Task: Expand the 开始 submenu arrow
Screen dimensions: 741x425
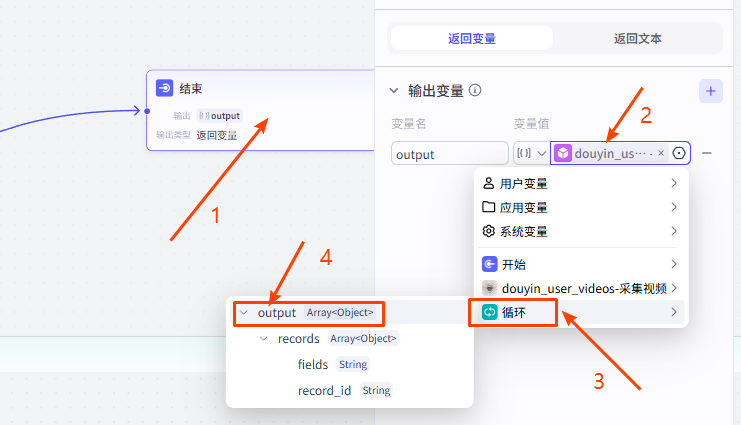Action: pyautogui.click(x=674, y=264)
